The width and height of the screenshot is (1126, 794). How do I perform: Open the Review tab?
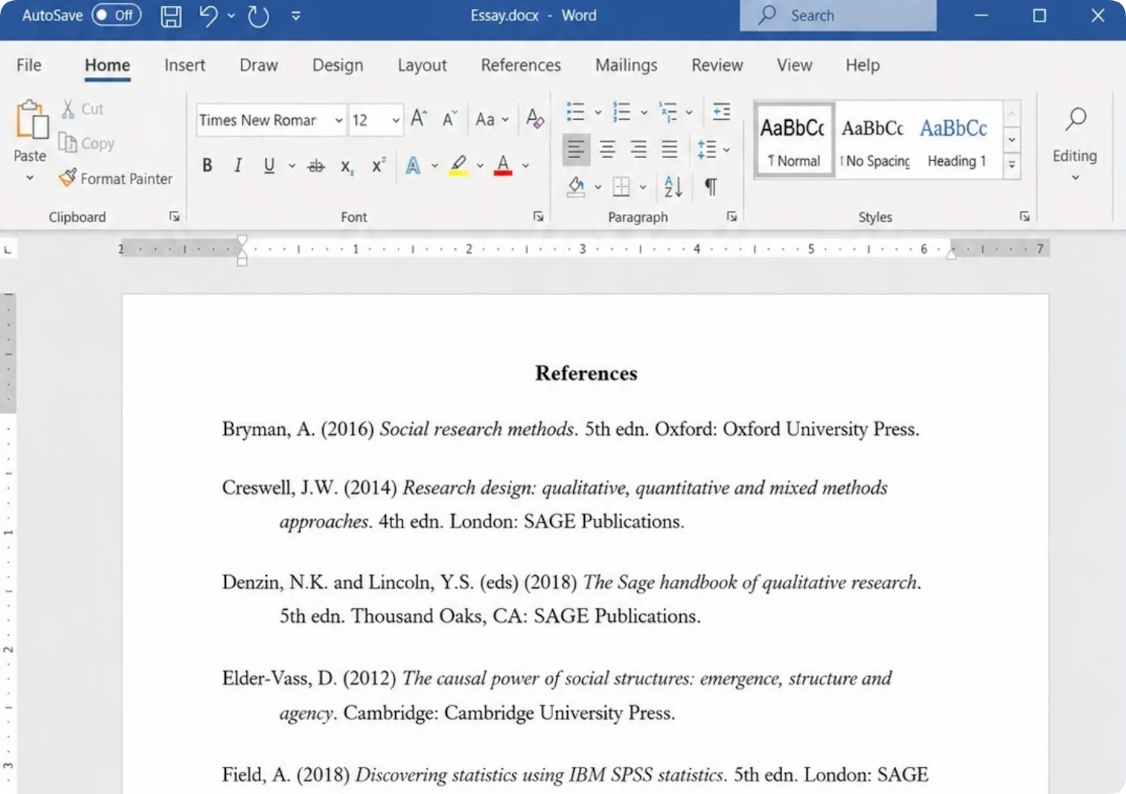tap(717, 65)
